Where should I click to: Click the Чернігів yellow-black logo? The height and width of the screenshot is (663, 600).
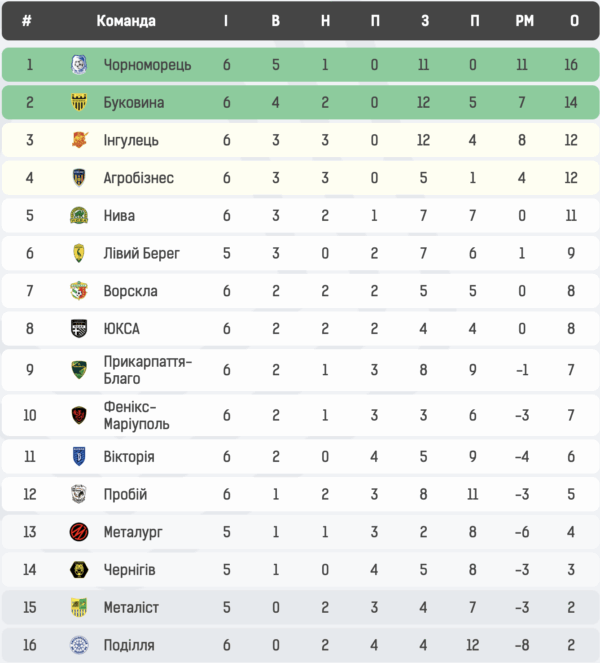pos(79,569)
